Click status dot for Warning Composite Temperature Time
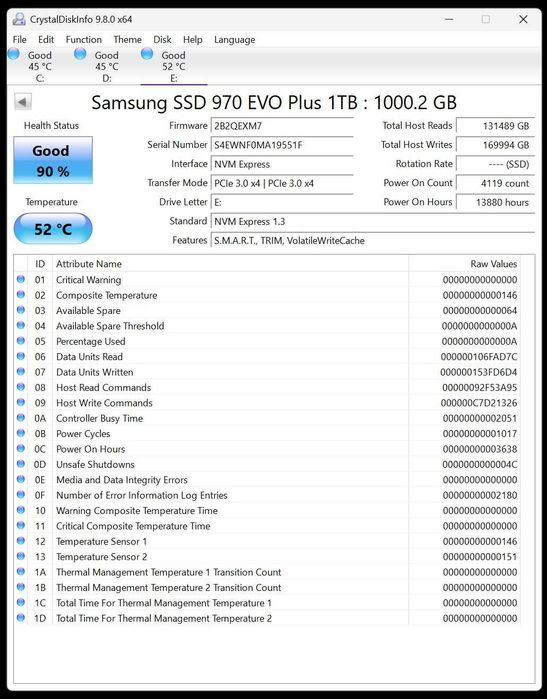Image resolution: width=547 pixels, height=699 pixels. coord(21,510)
